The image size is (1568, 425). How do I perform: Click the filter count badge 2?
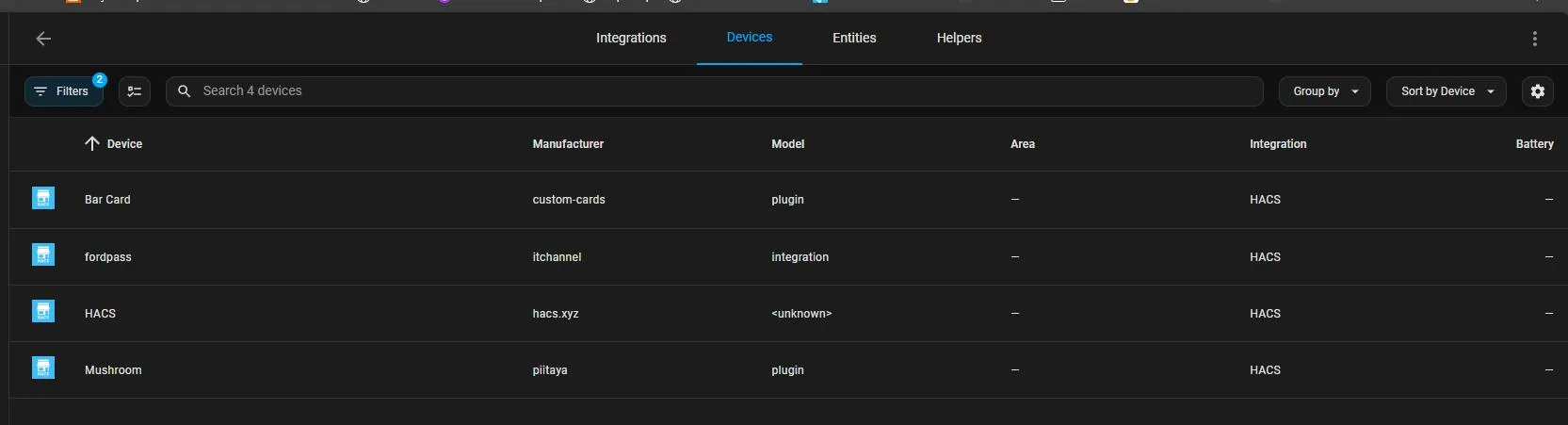[x=100, y=80]
